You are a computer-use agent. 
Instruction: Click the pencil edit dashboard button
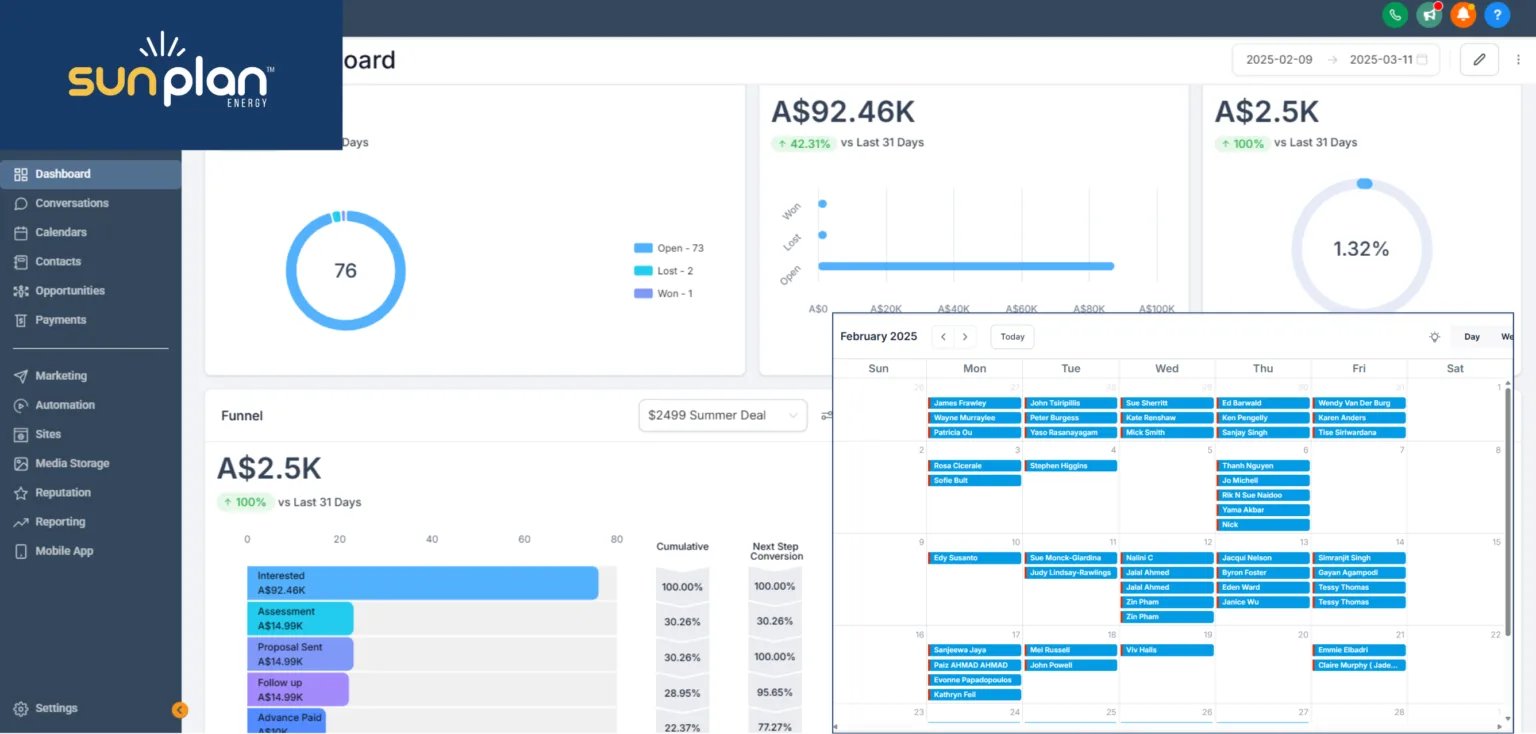point(1479,60)
